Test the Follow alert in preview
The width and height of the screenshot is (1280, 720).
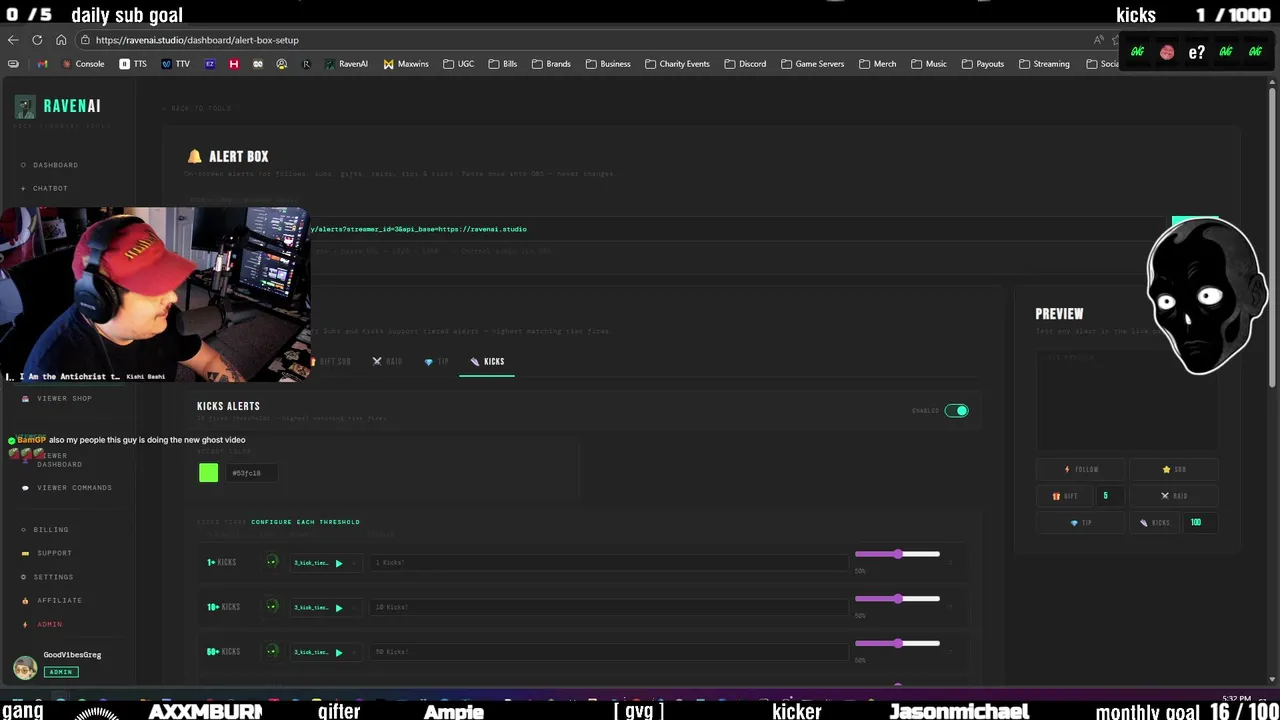(1081, 469)
